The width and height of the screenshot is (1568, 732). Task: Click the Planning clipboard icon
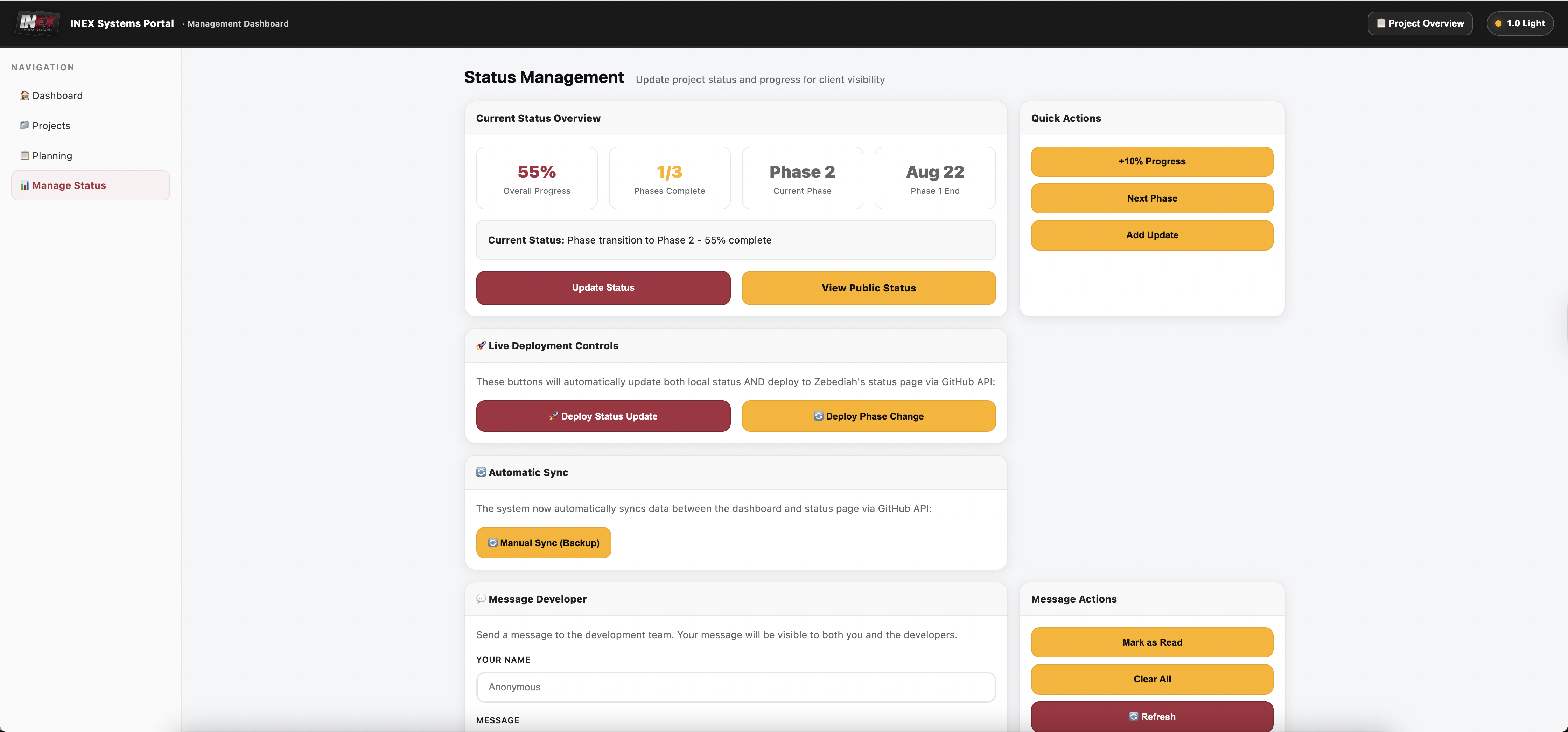(25, 155)
